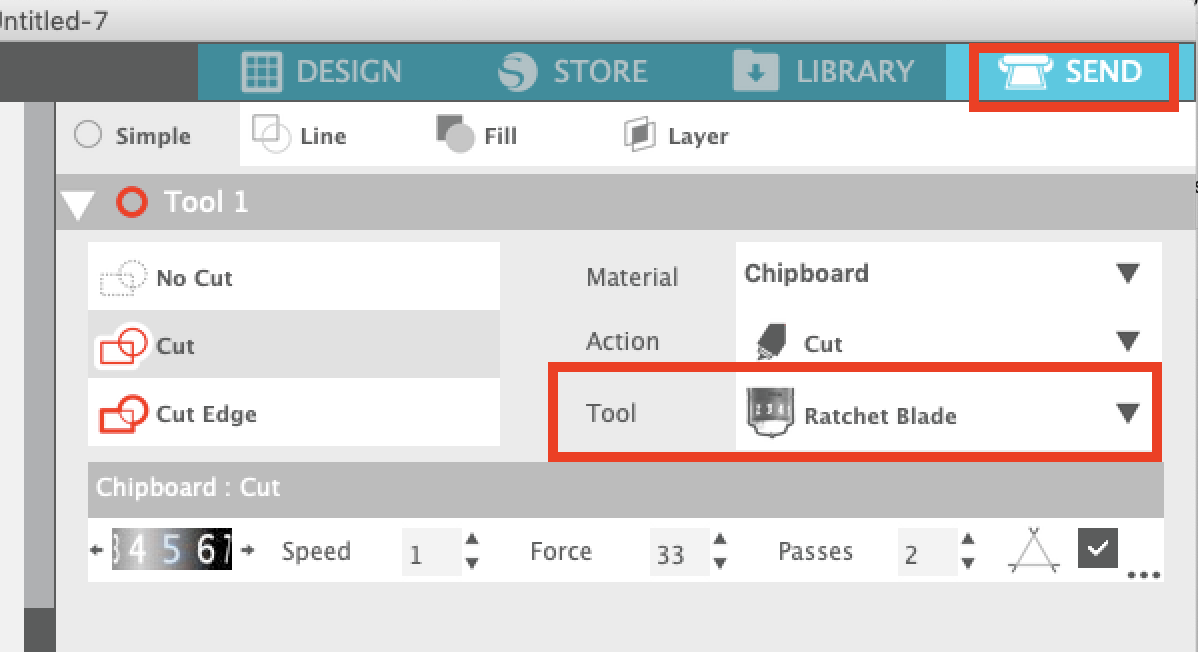The image size is (1198, 652).
Task: Click the blade icon beside Cut action
Action: [x=769, y=341]
